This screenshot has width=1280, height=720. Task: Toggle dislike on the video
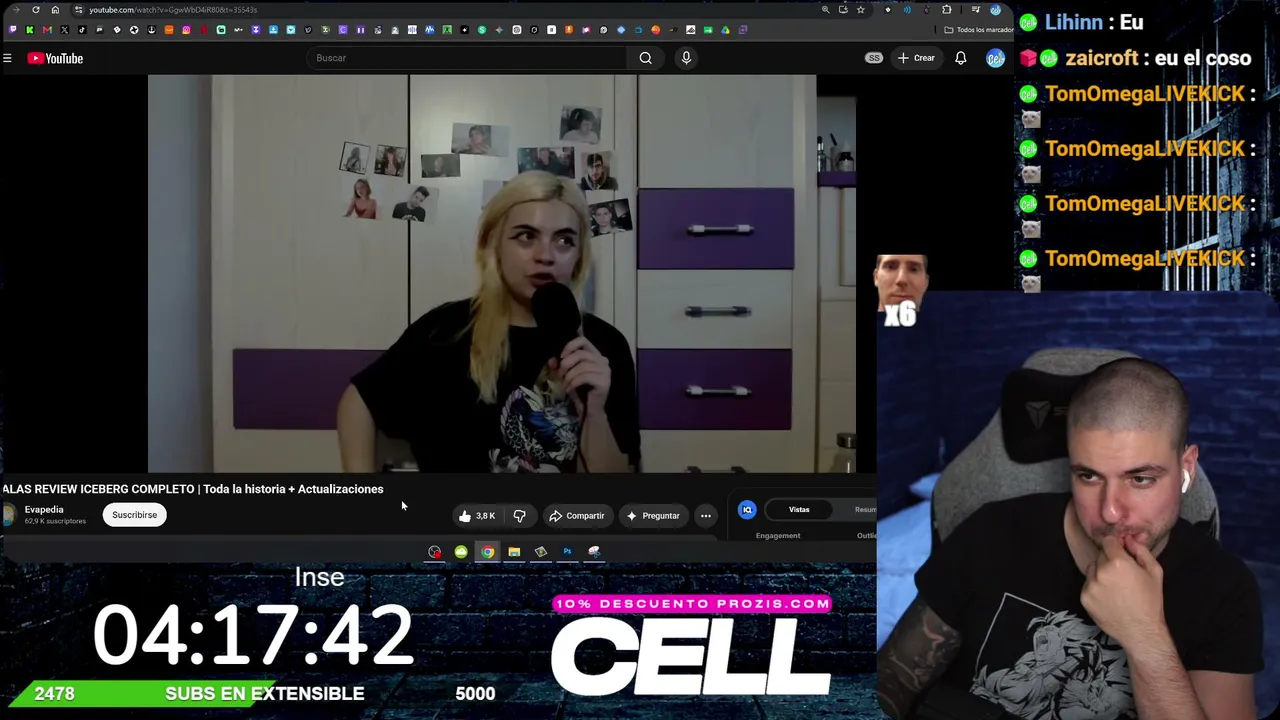519,516
